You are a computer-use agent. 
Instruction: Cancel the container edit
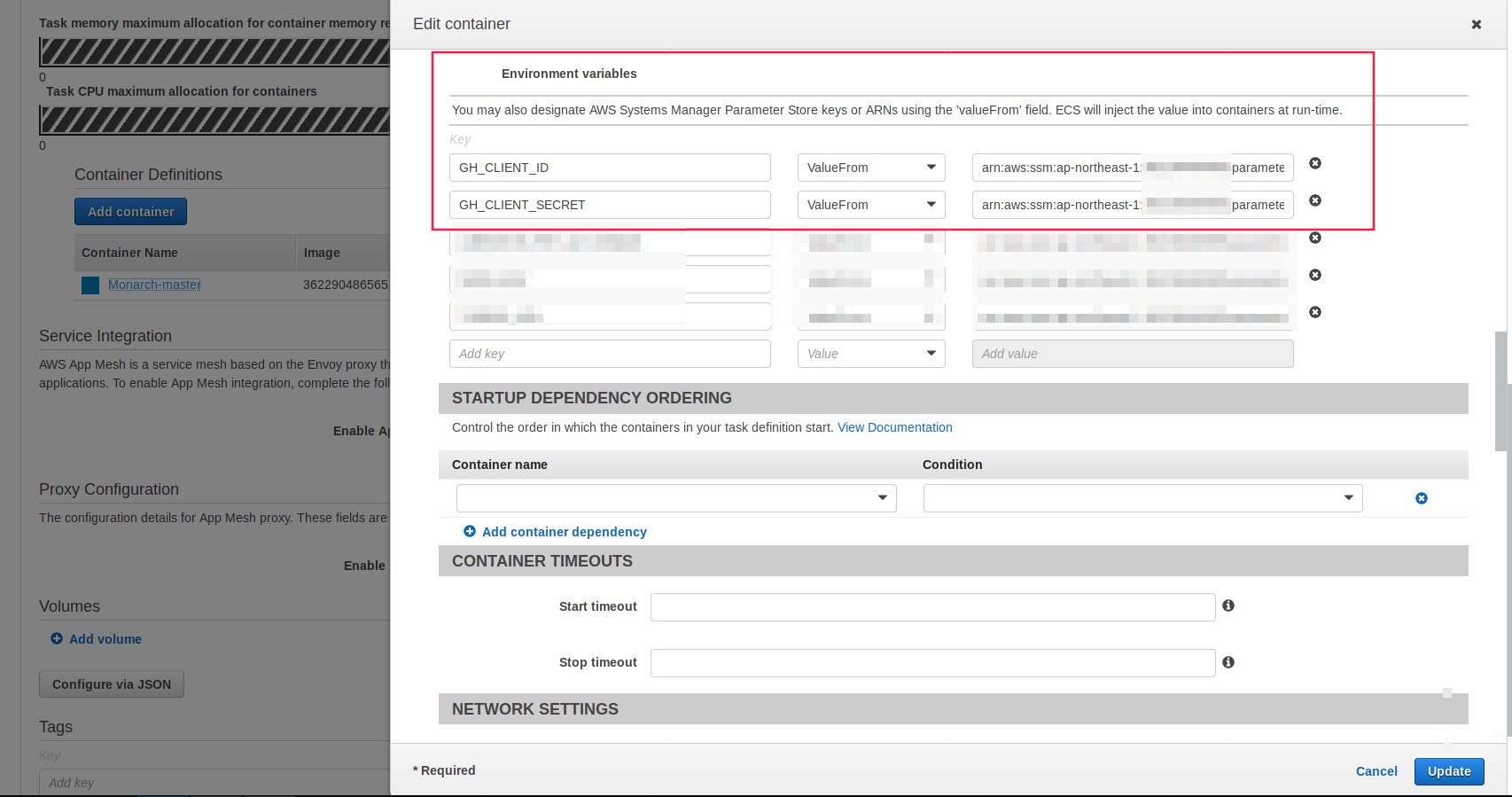(x=1376, y=771)
